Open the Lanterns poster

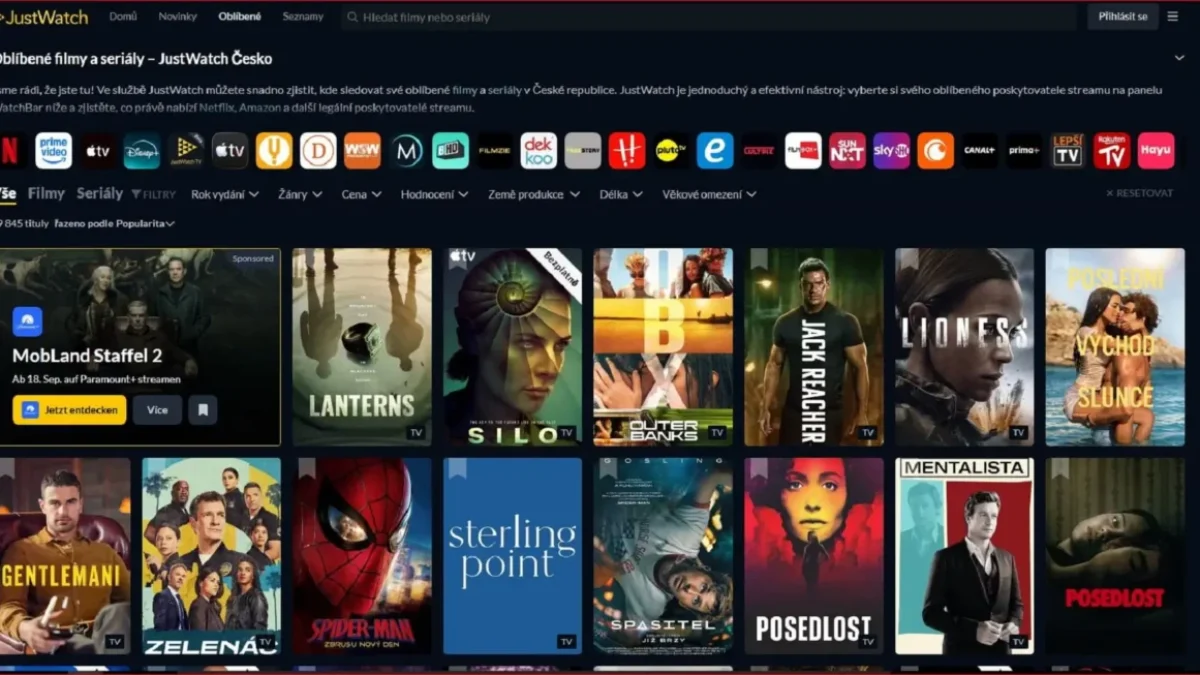362,347
